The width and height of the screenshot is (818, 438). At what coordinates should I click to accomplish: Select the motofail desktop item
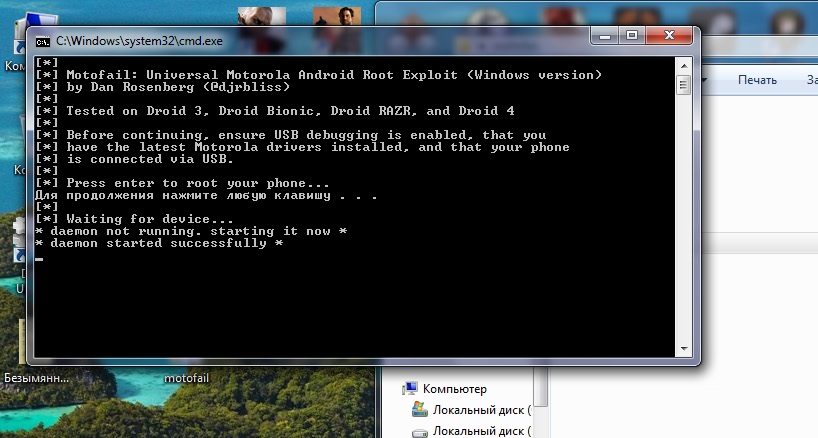(186, 378)
